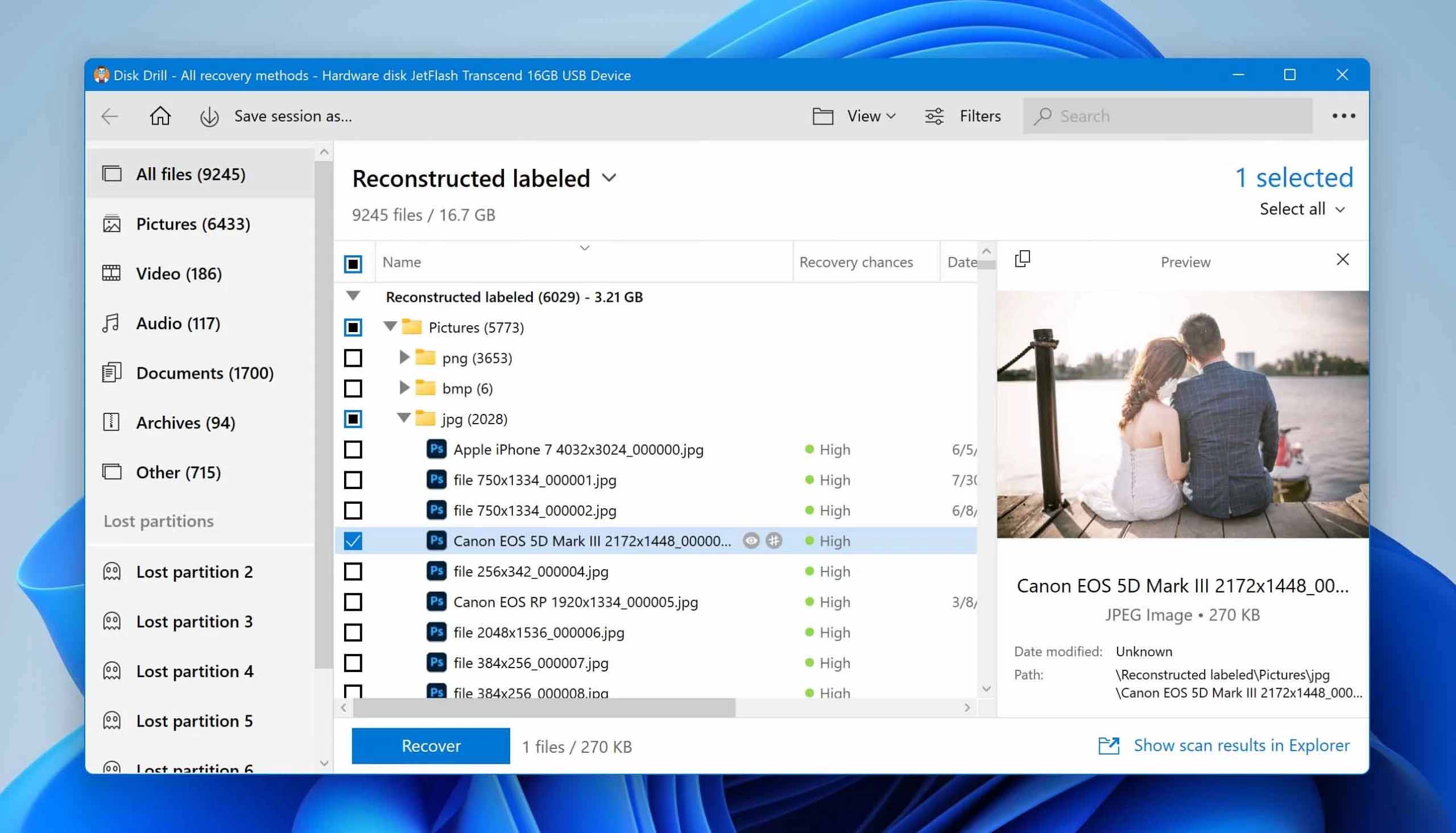Open the three-dot more options menu

coord(1343,116)
